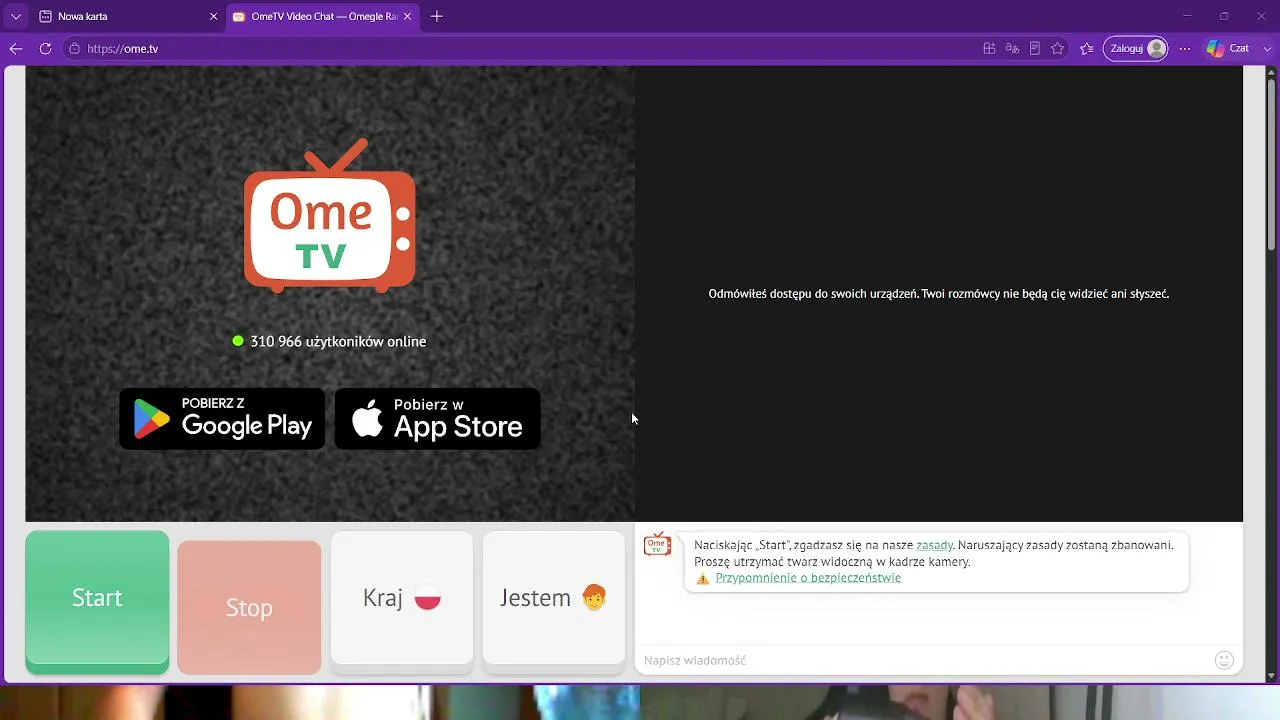
Task: Open the App Store download badge
Action: 437,419
